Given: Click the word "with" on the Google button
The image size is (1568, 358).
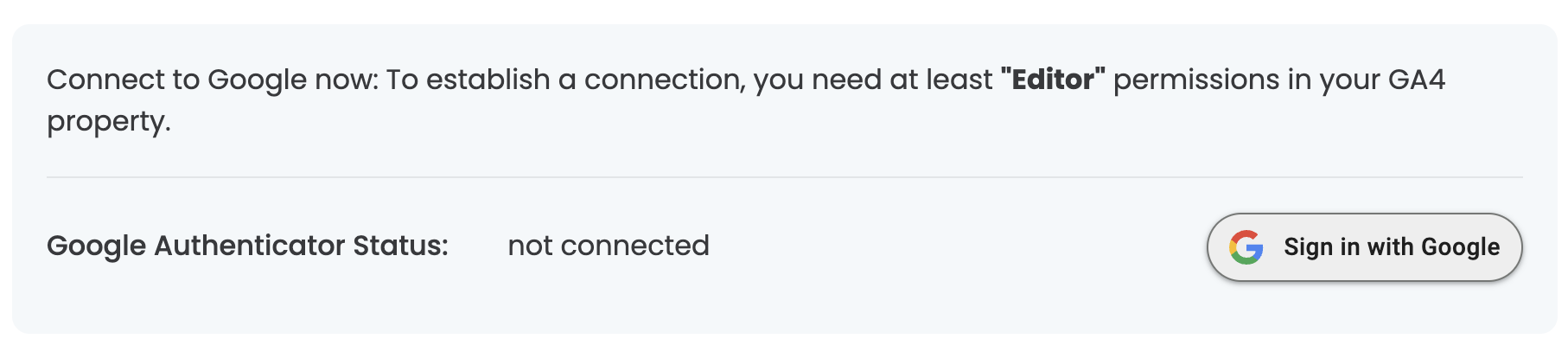Looking at the screenshot, I should pyautogui.click(x=1390, y=247).
